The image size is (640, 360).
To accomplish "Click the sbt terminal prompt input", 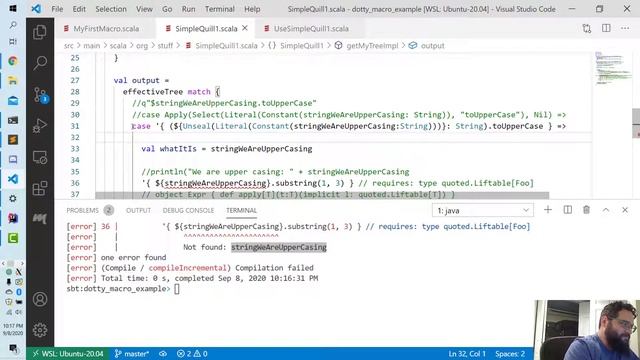I will click(177, 289).
